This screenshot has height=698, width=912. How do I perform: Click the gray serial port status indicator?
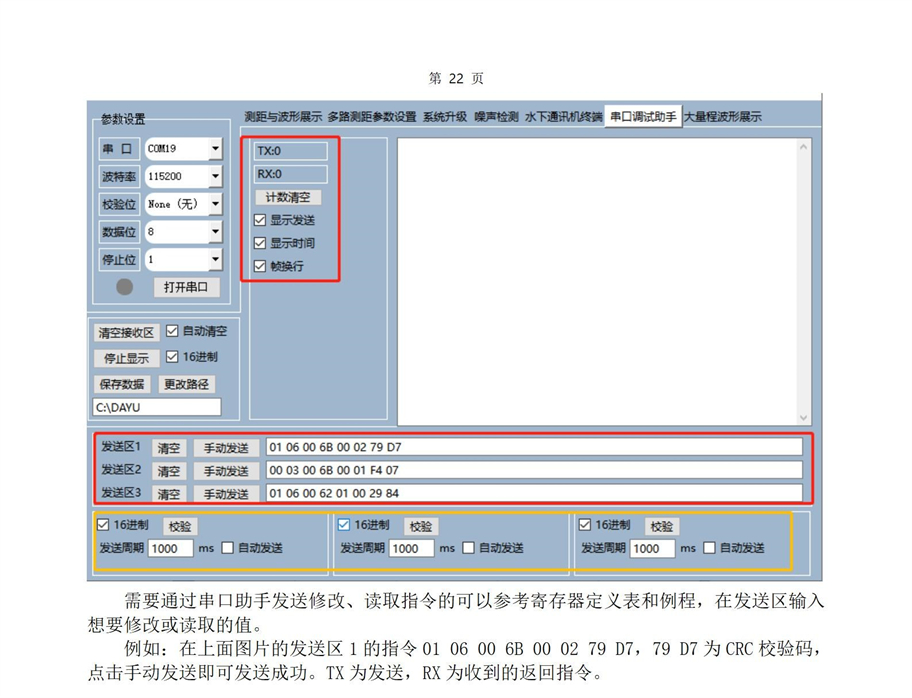coord(124,287)
